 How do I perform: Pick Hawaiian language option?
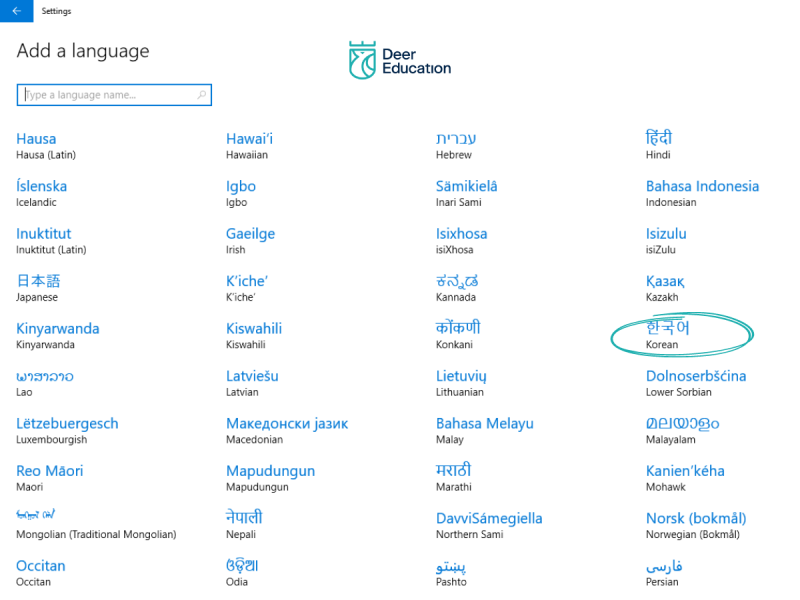249,145
